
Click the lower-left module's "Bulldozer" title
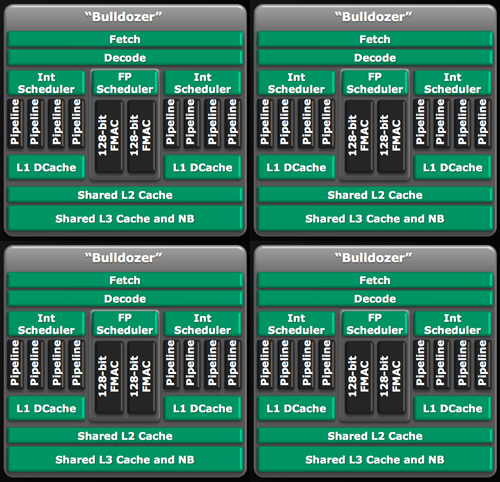click(x=124, y=258)
